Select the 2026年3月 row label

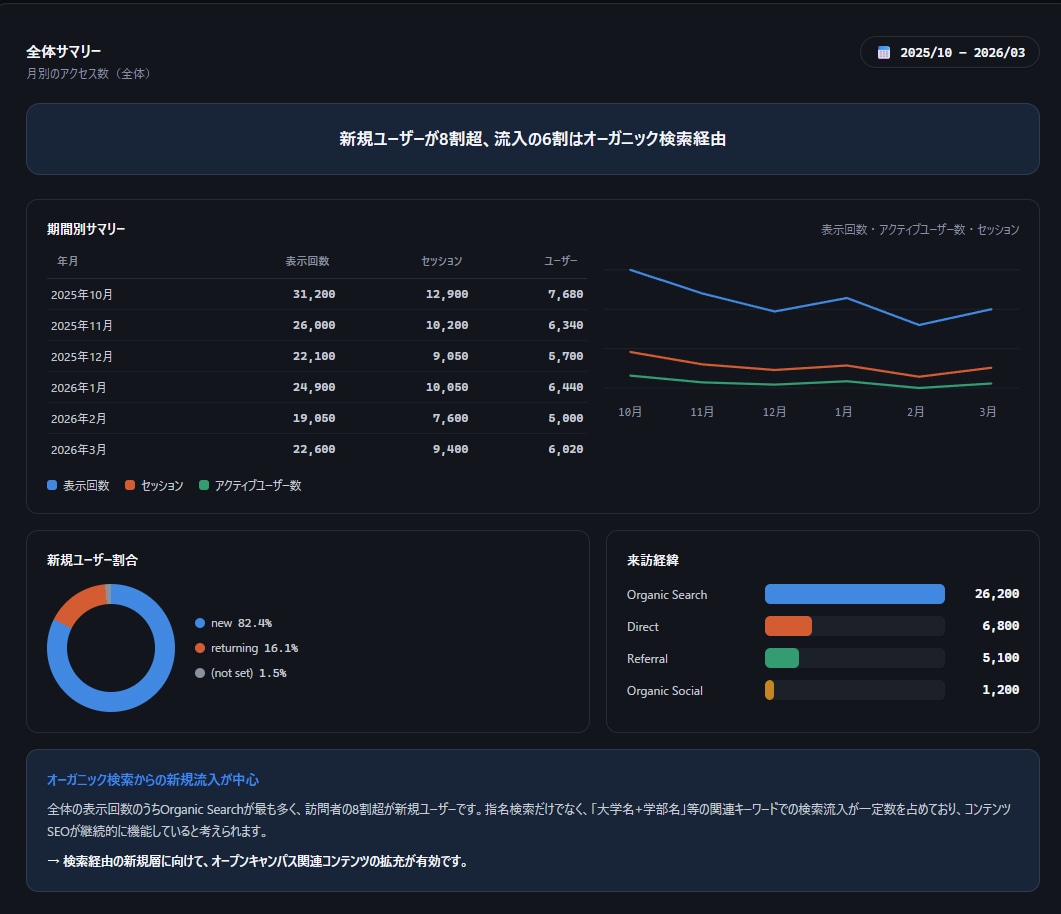pyautogui.click(x=78, y=450)
